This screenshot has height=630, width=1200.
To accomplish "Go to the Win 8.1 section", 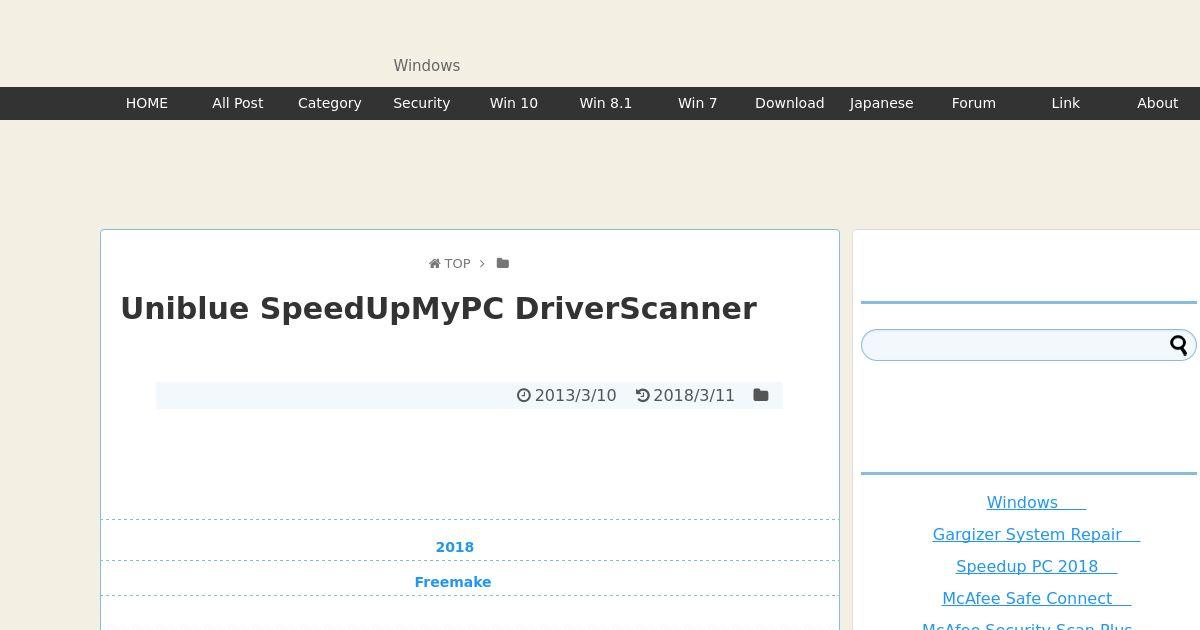I will coord(606,103).
